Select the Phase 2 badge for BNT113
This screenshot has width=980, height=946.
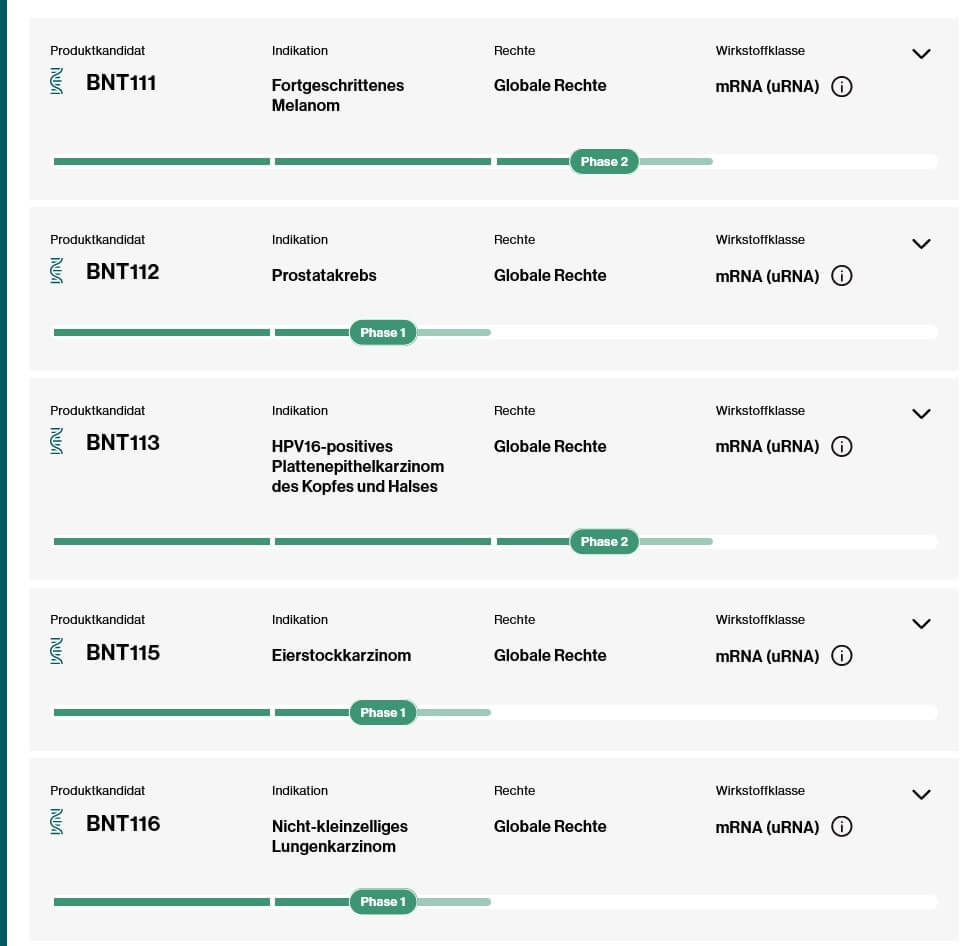click(x=604, y=542)
